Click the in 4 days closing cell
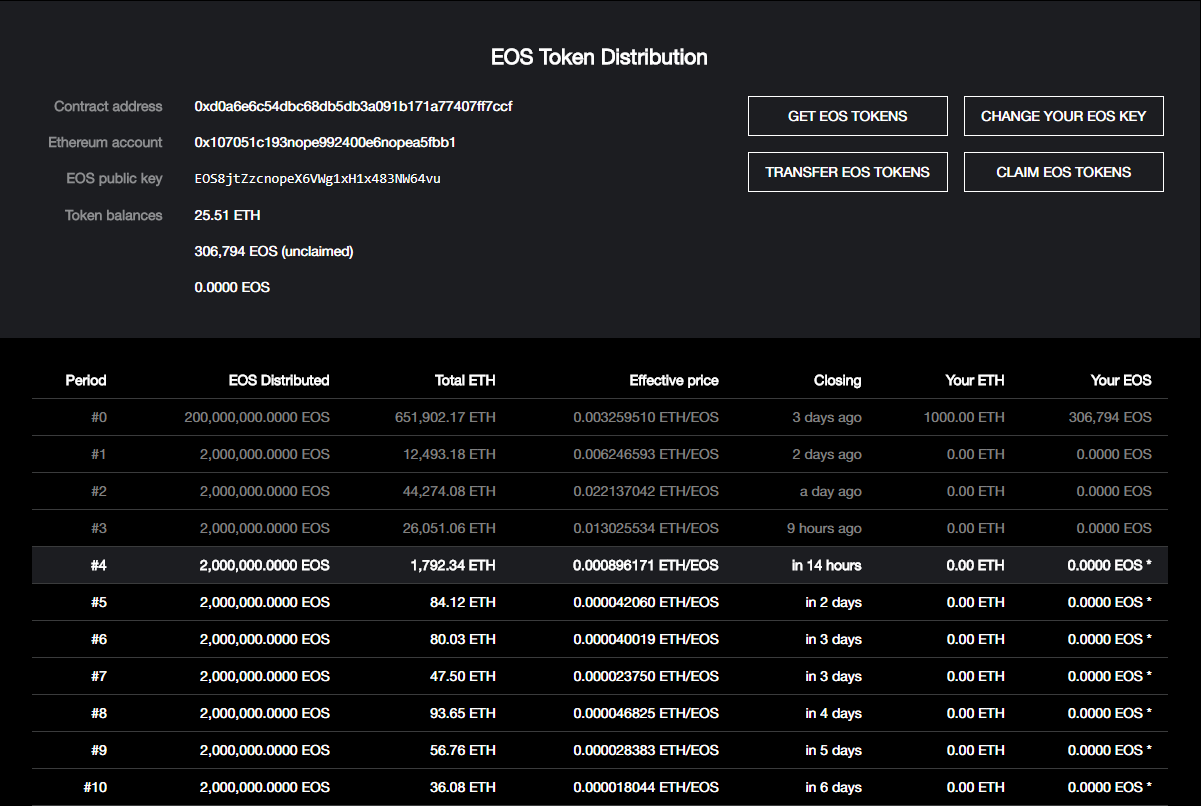The height and width of the screenshot is (806, 1201). pos(834,713)
